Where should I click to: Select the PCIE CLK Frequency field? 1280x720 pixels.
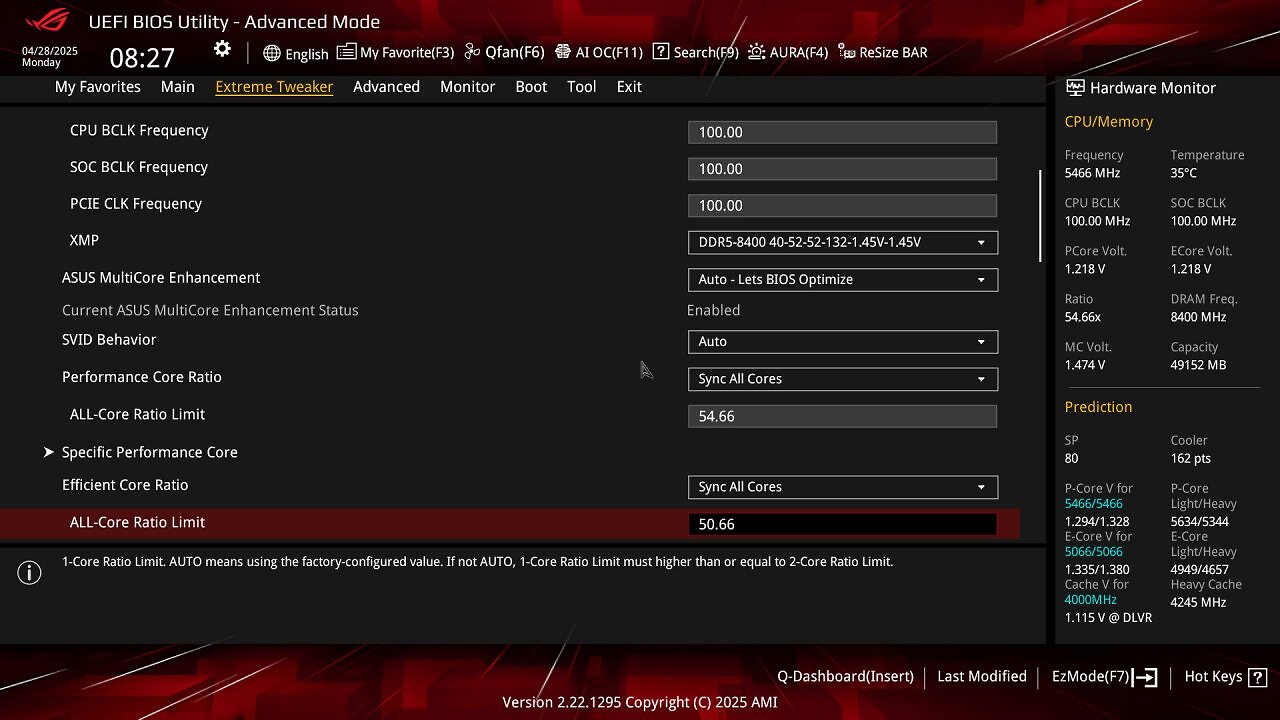pyautogui.click(x=843, y=205)
